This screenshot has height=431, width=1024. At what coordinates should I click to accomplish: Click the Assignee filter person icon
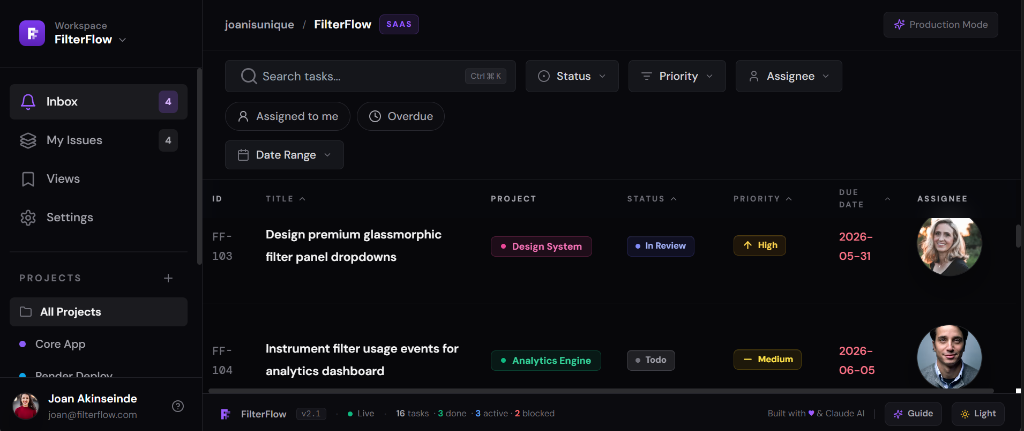(x=754, y=76)
